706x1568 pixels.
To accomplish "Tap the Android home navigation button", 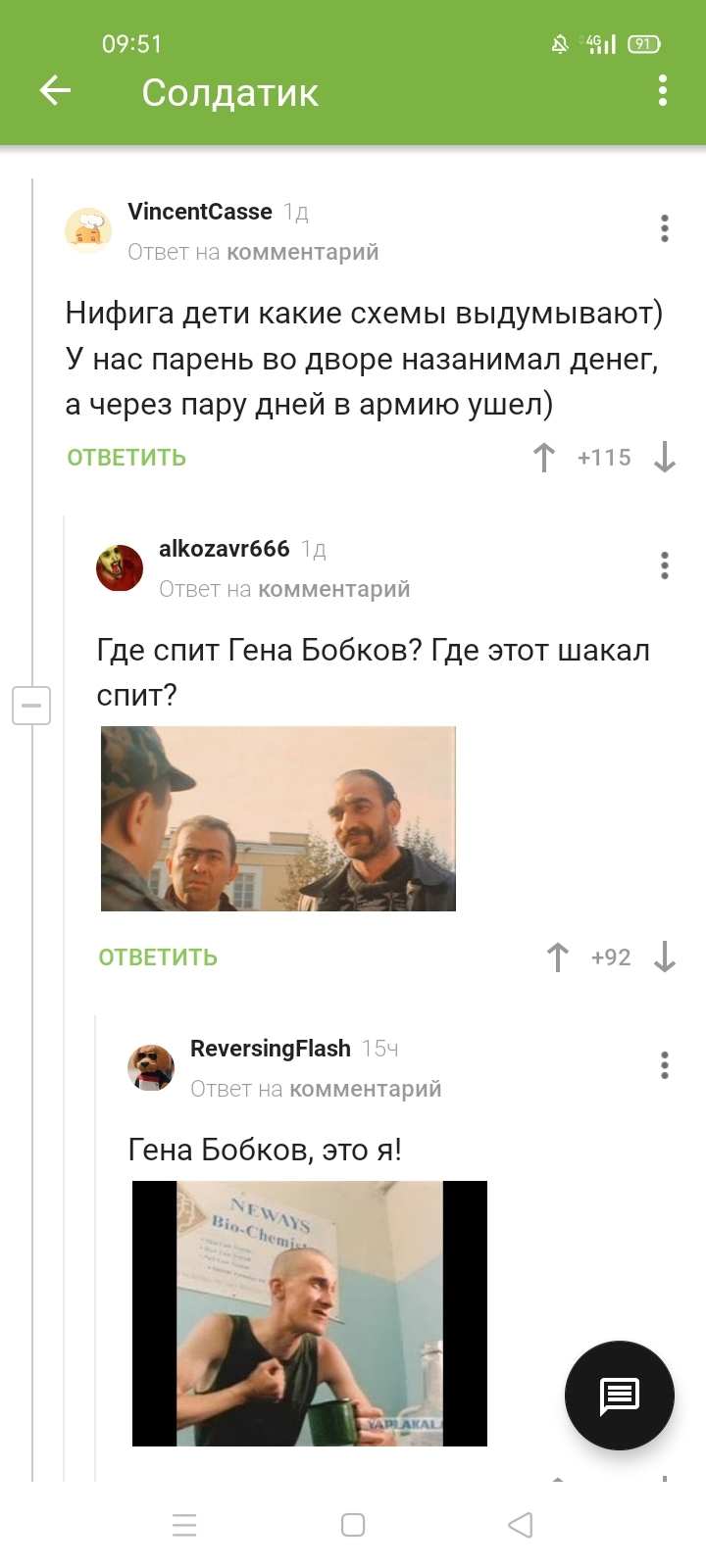I will (x=353, y=1525).
